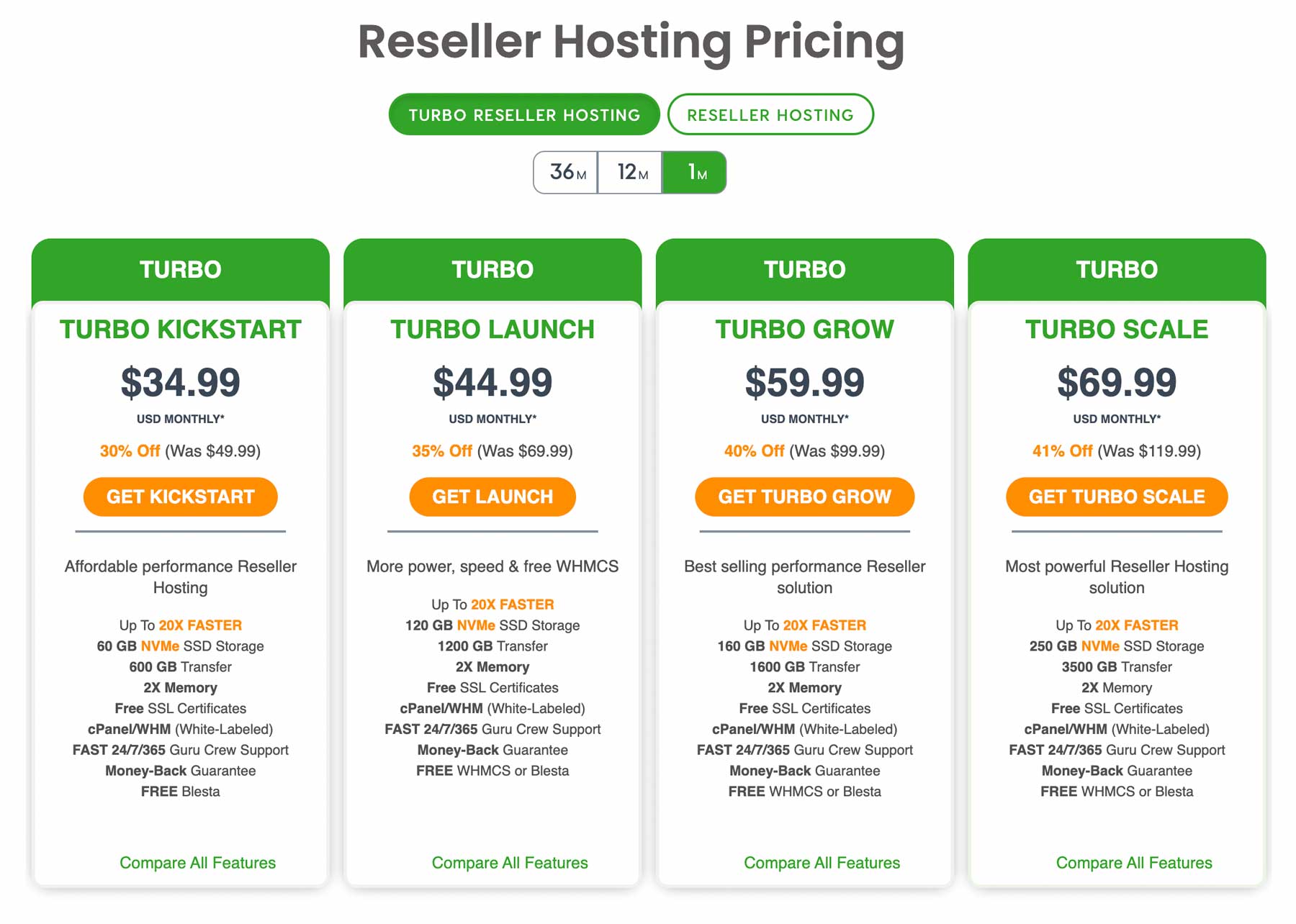
Task: Click the Get Launch button
Action: 492,496
